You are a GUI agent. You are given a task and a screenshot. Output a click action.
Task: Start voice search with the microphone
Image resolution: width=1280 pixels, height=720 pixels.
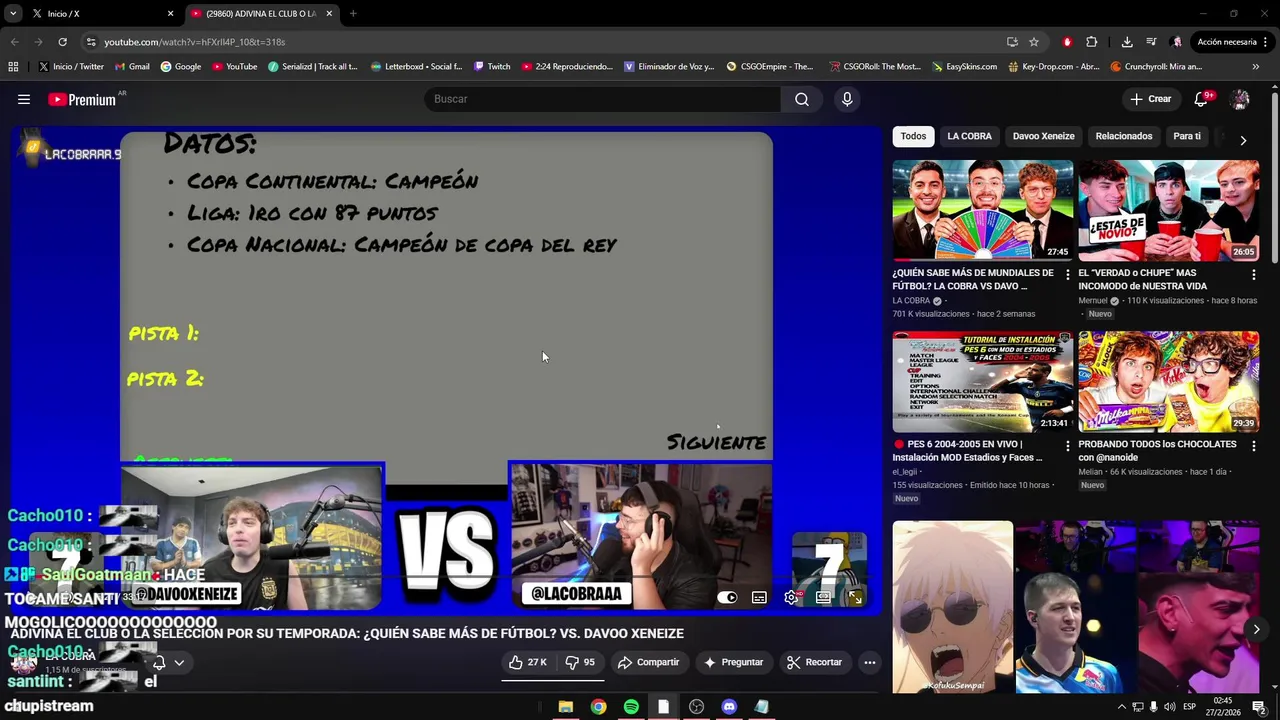[x=847, y=99]
